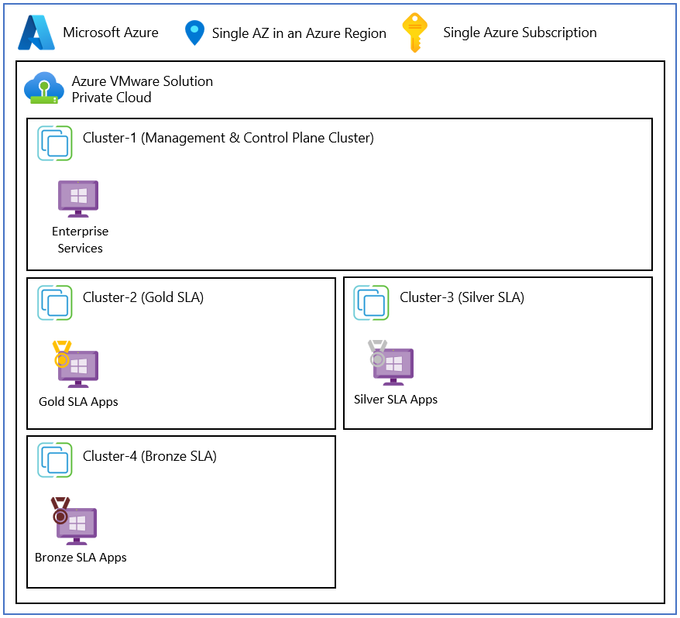Click the yellow key subscription icon

(415, 33)
